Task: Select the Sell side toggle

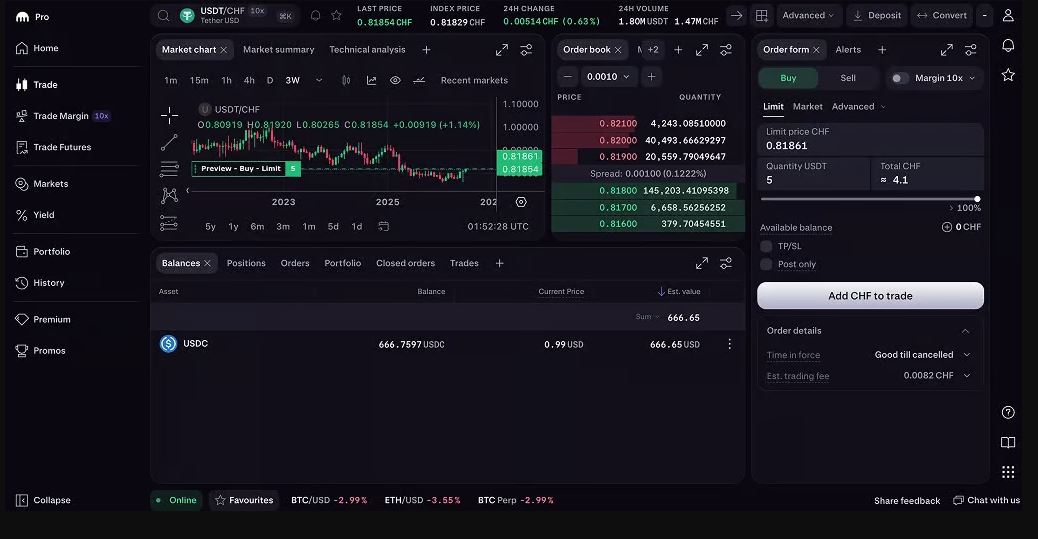Action: (848, 78)
